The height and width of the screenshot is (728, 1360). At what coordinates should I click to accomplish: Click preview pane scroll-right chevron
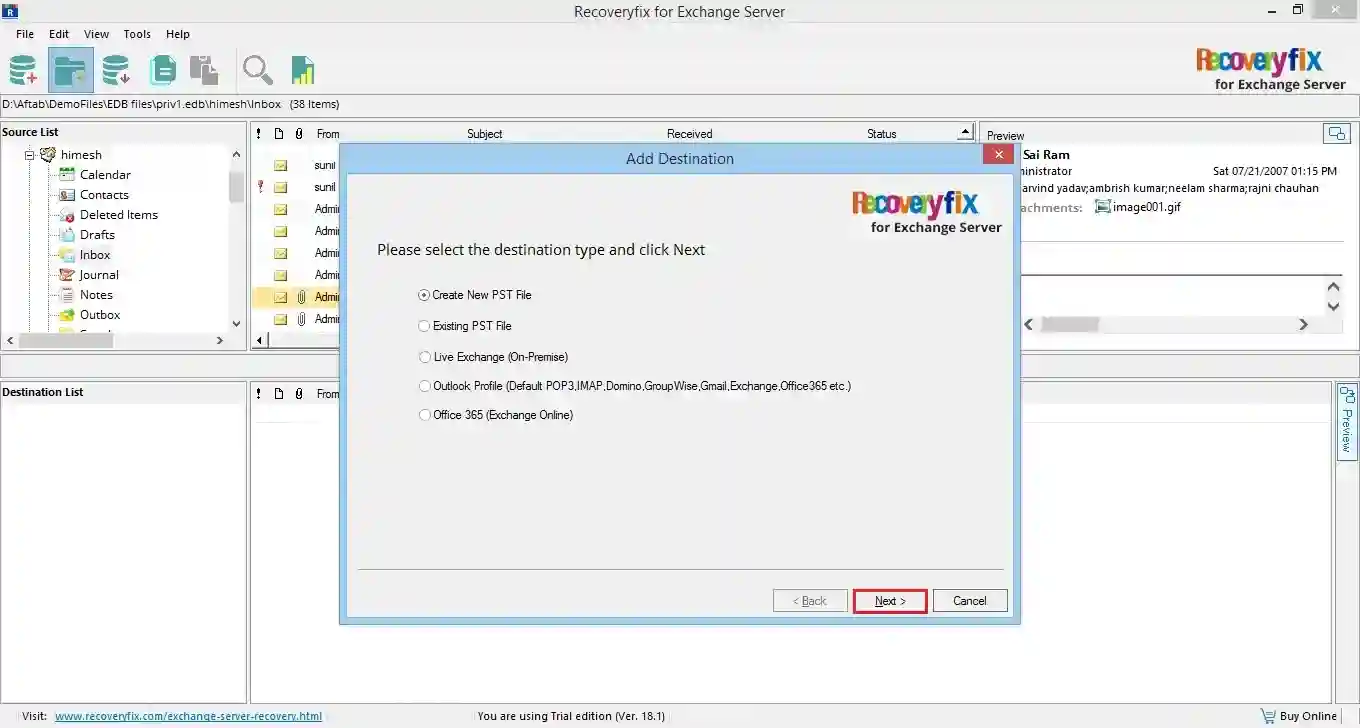tap(1303, 324)
